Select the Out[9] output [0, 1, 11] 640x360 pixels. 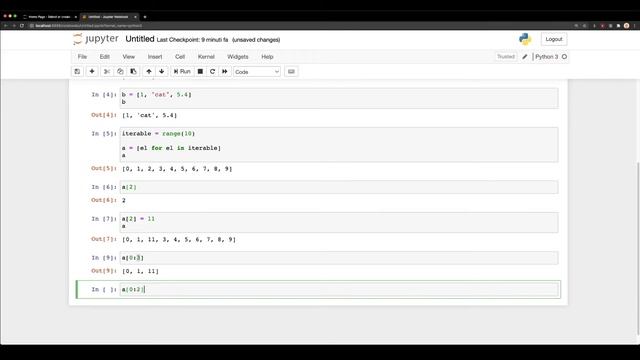coord(140,271)
